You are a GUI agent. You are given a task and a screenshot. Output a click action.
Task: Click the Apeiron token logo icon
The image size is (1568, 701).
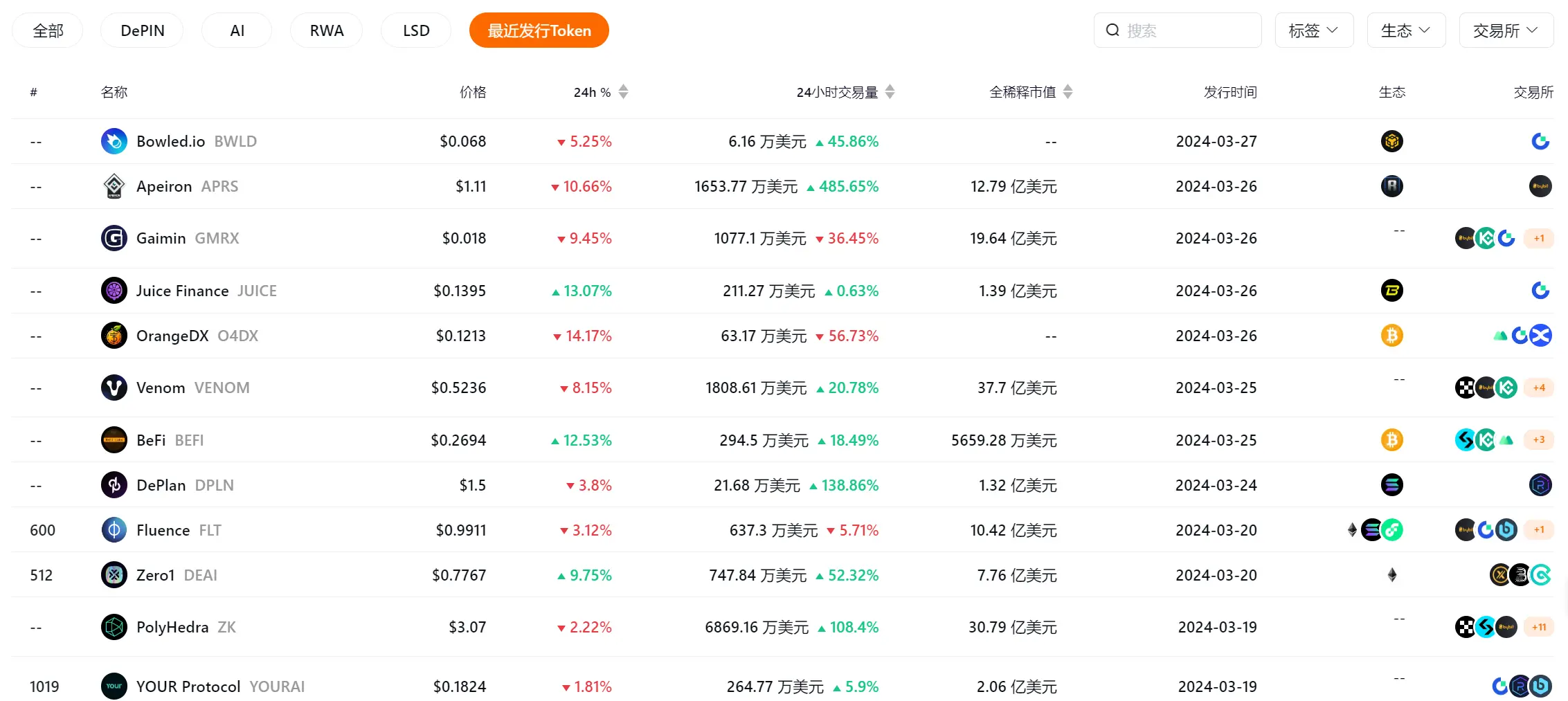[x=114, y=186]
